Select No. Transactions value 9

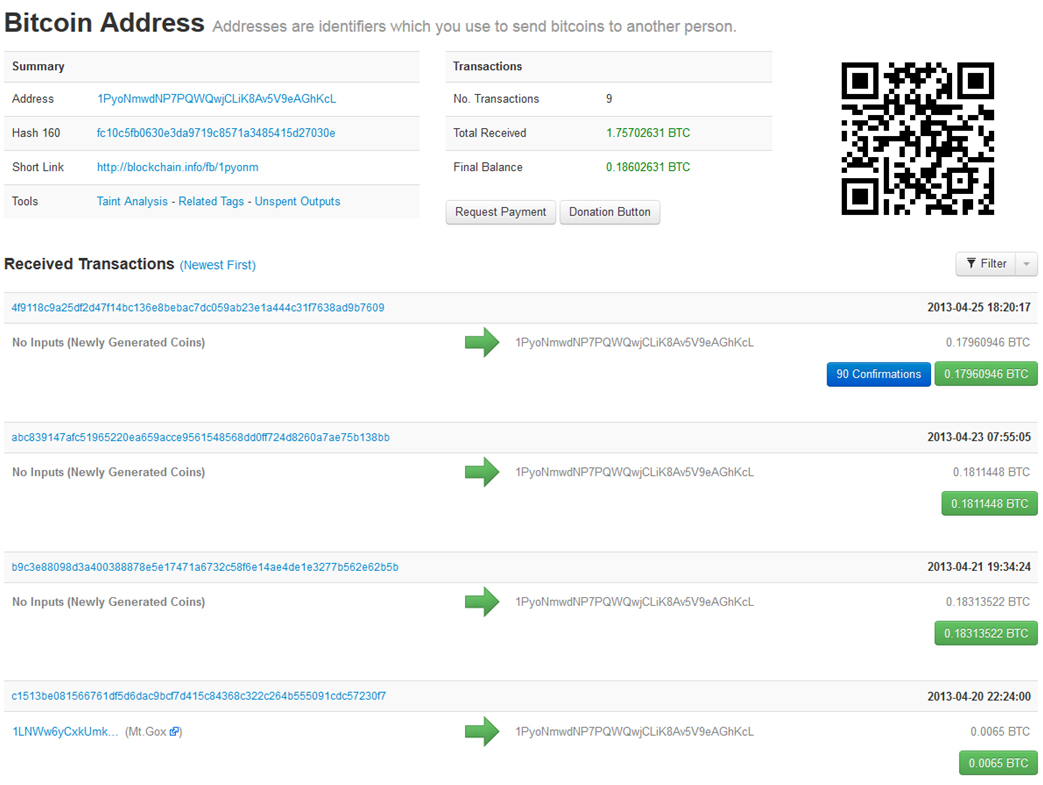click(609, 99)
